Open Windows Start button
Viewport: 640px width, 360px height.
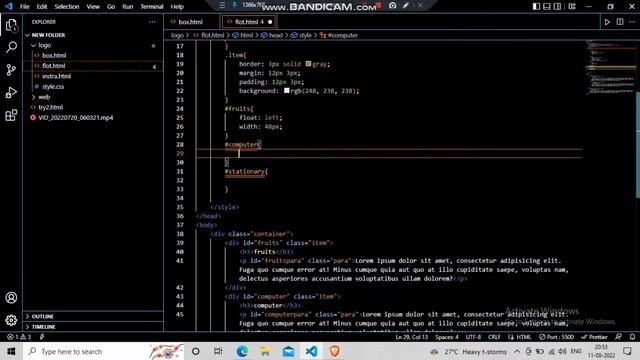[11, 351]
